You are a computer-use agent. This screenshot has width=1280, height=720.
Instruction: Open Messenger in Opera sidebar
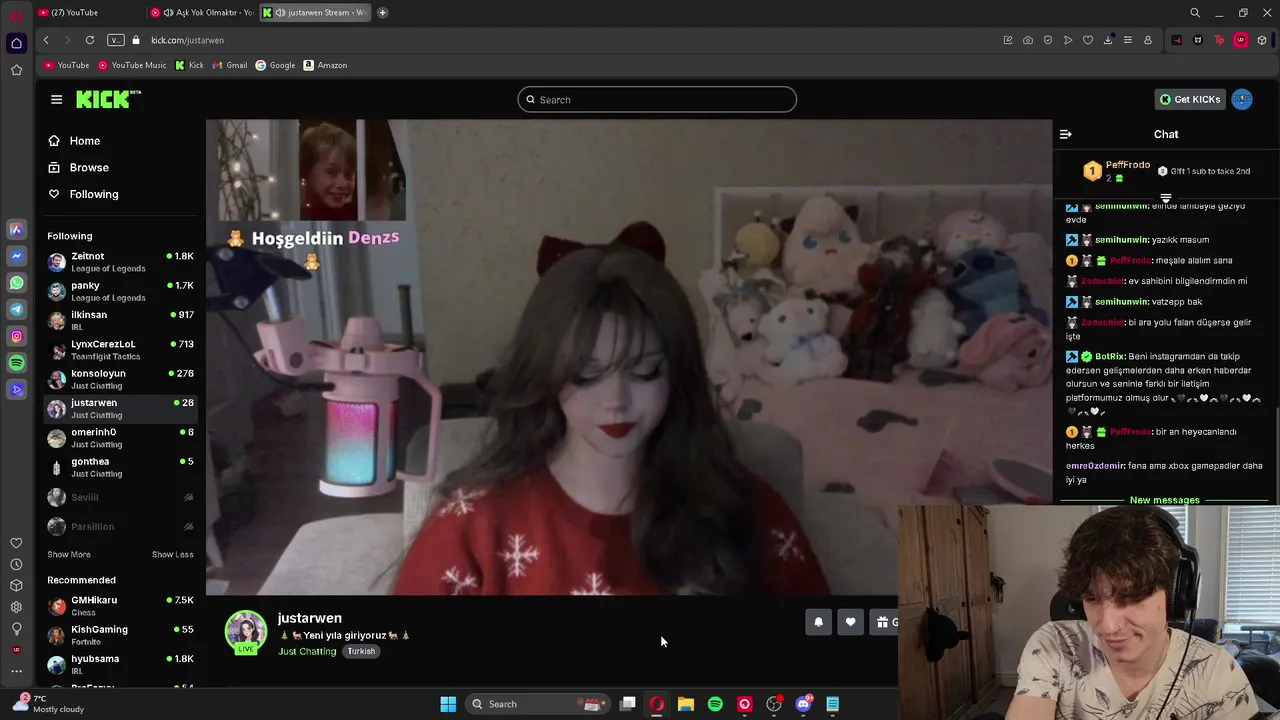(x=16, y=256)
